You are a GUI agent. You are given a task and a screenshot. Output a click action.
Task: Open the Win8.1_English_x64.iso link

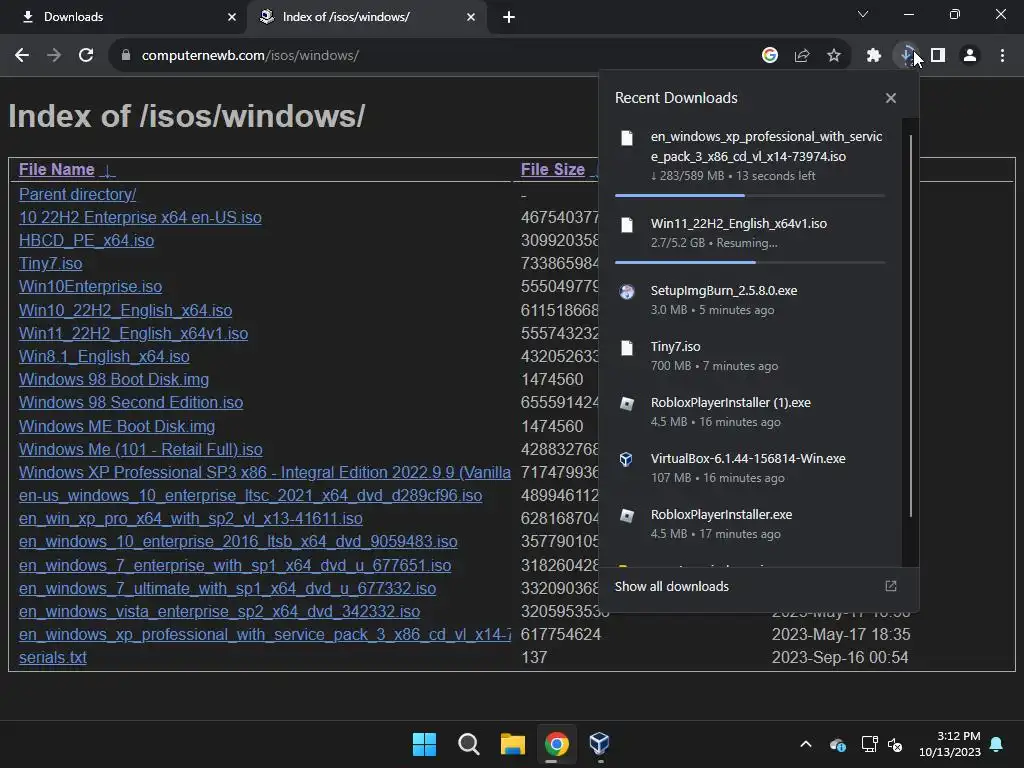pyautogui.click(x=104, y=357)
